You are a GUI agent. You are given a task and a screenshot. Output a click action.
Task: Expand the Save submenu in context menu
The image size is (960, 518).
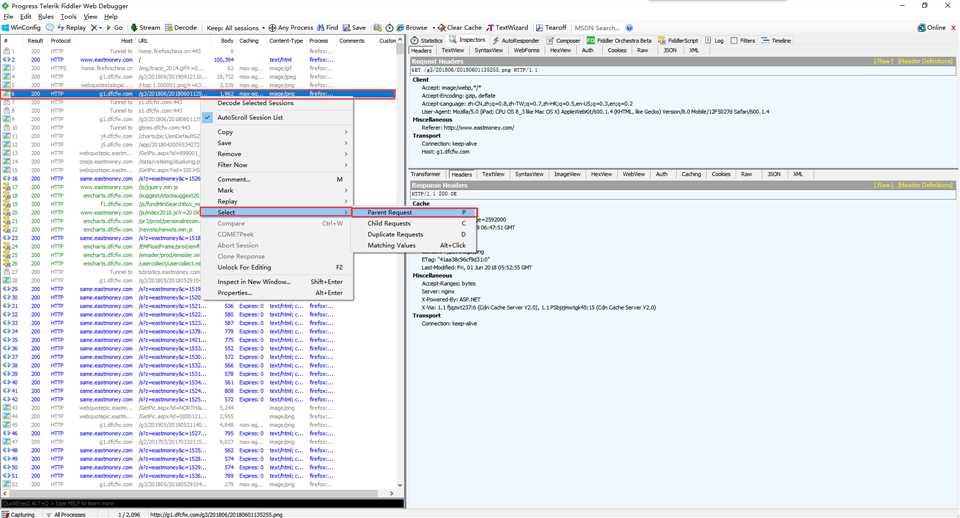click(277, 143)
